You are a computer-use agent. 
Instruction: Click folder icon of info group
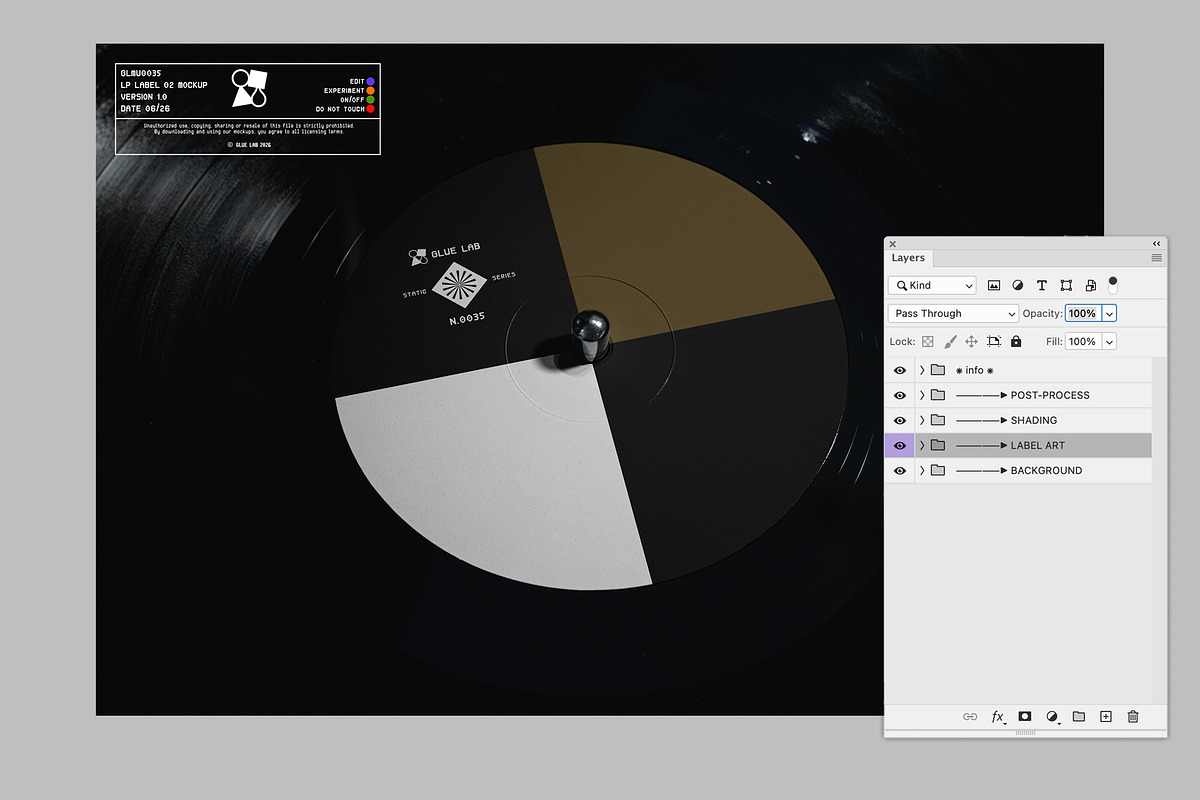point(938,370)
